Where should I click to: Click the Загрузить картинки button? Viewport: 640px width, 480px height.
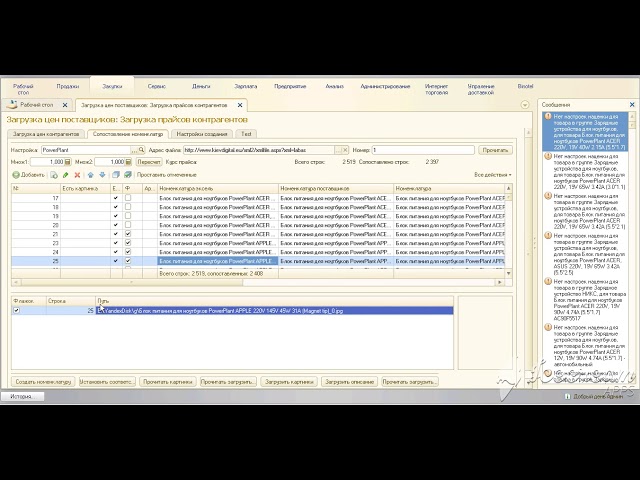[x=289, y=382]
